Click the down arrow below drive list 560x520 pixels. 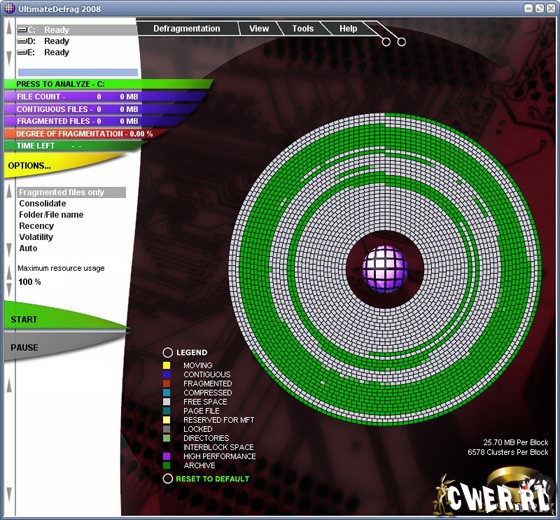9,57
